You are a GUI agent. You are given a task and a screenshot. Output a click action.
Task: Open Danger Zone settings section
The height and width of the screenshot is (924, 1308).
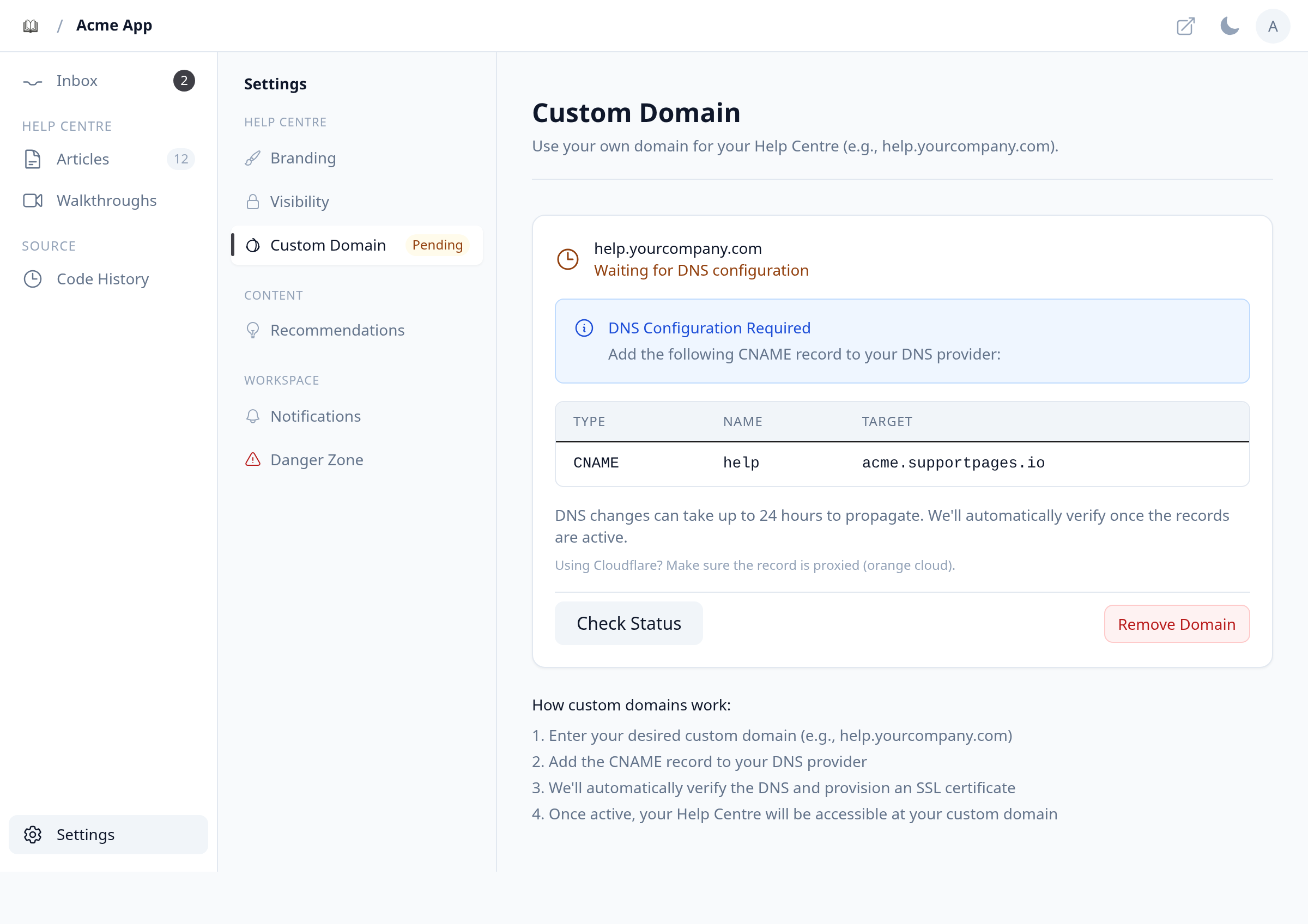(x=357, y=459)
